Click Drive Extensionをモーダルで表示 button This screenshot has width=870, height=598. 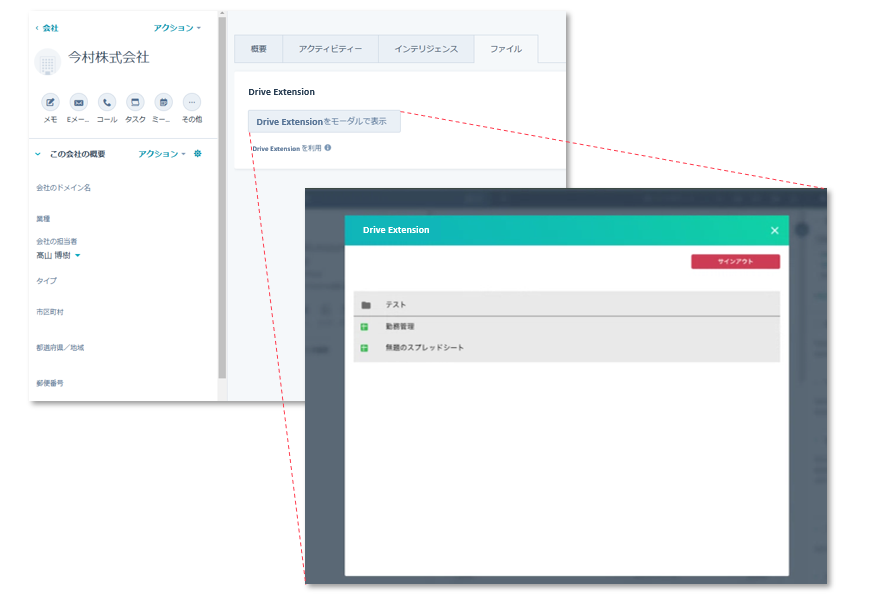324,121
